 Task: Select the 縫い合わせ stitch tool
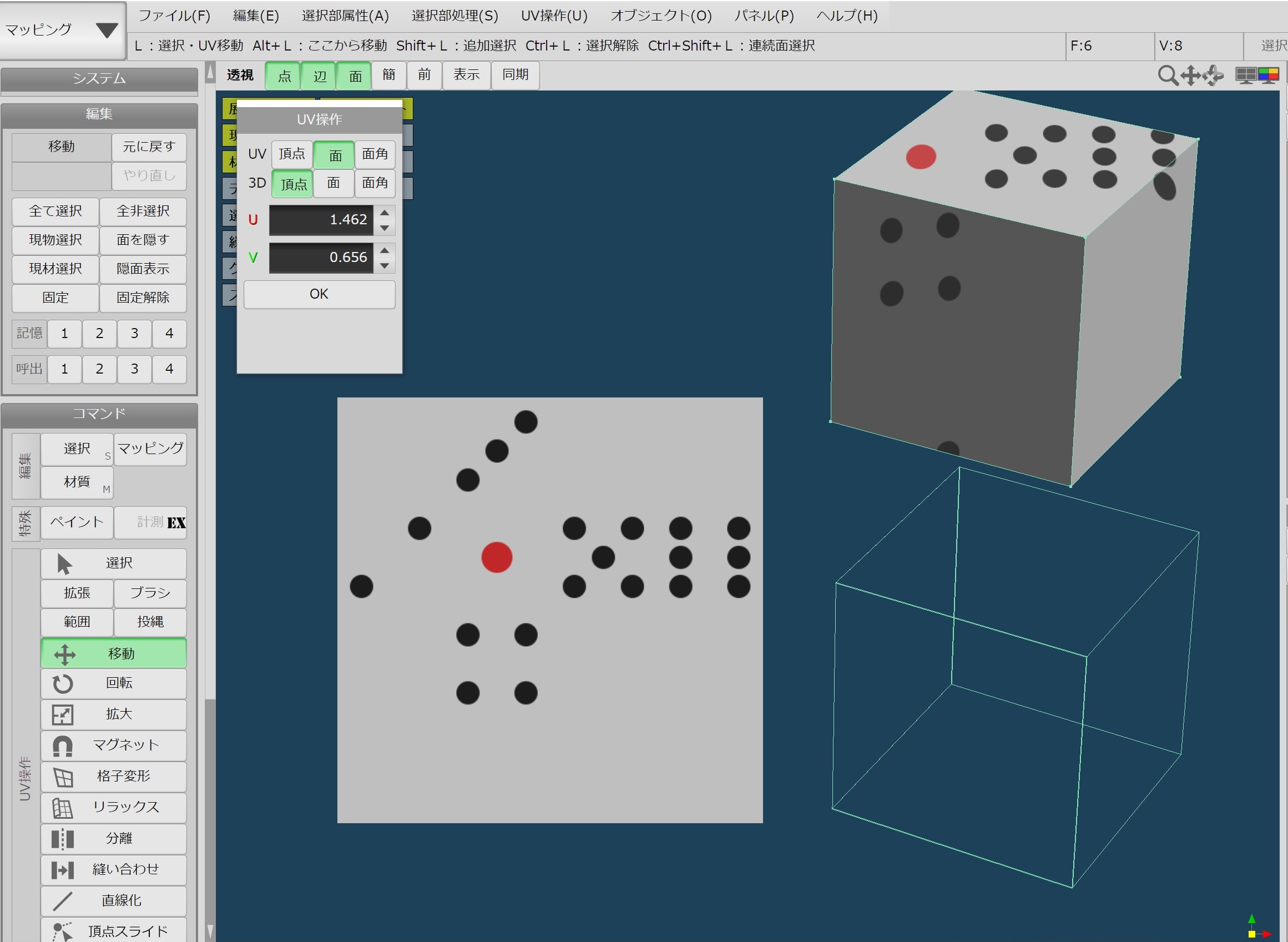tap(113, 870)
